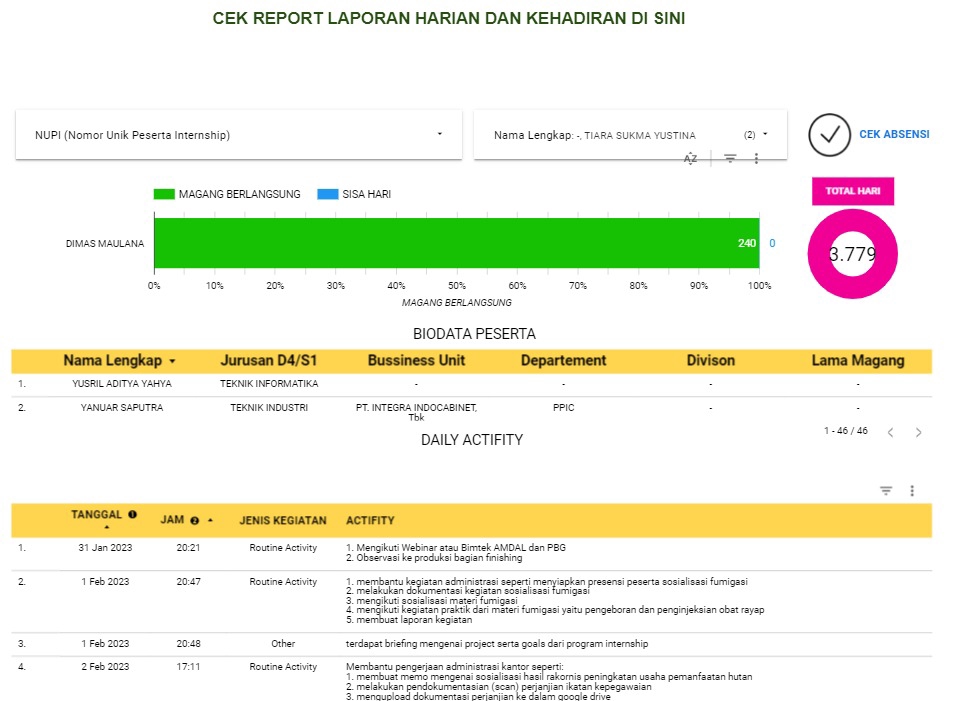This screenshot has width=957, height=701.
Task: Click the A-Z sort icon above the name filter
Action: (x=690, y=157)
